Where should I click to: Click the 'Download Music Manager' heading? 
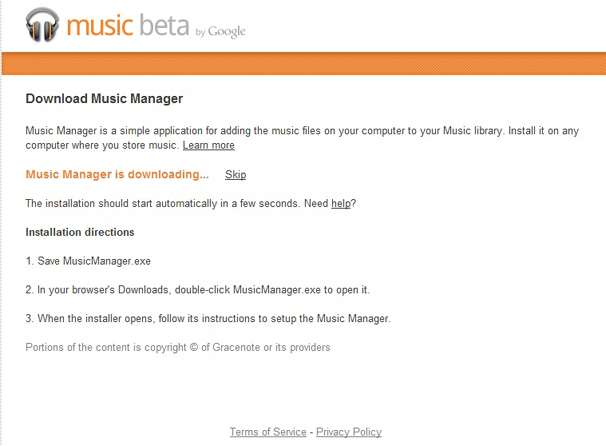pos(104,99)
